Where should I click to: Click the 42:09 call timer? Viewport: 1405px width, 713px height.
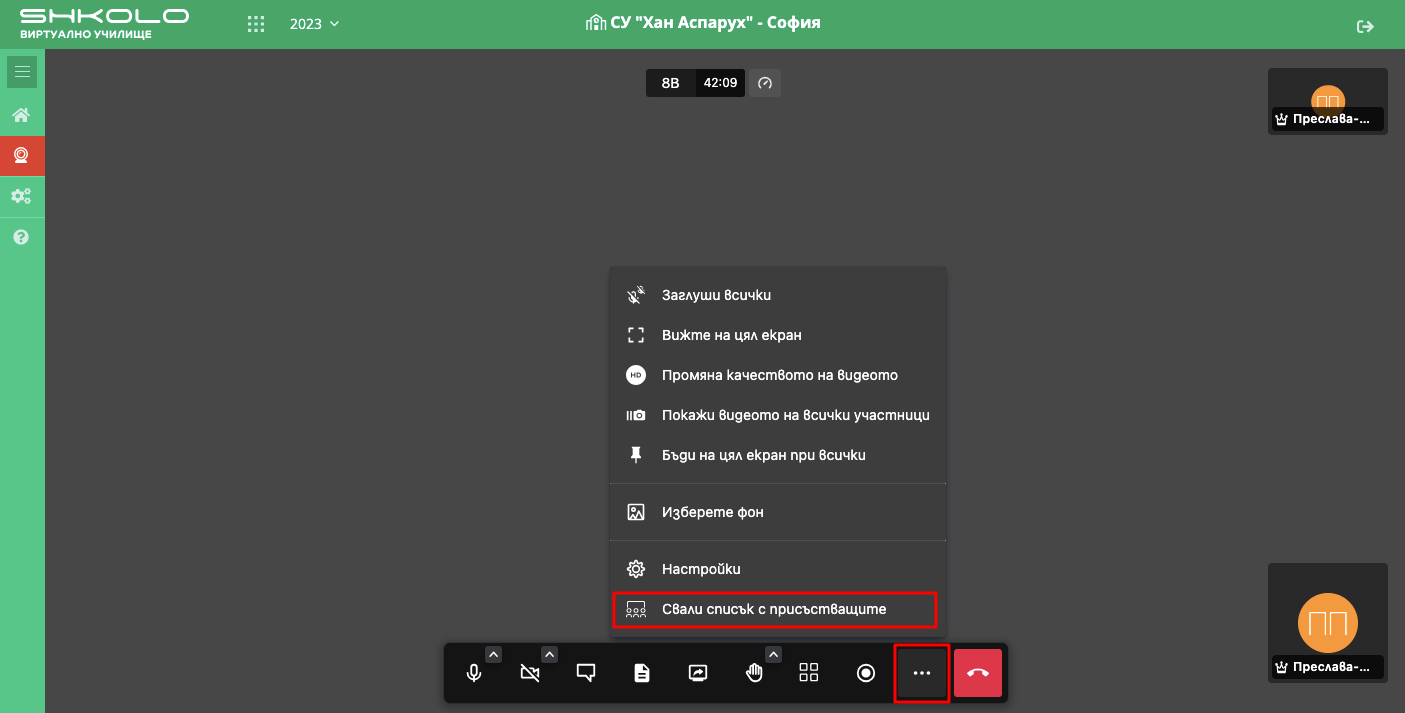721,83
